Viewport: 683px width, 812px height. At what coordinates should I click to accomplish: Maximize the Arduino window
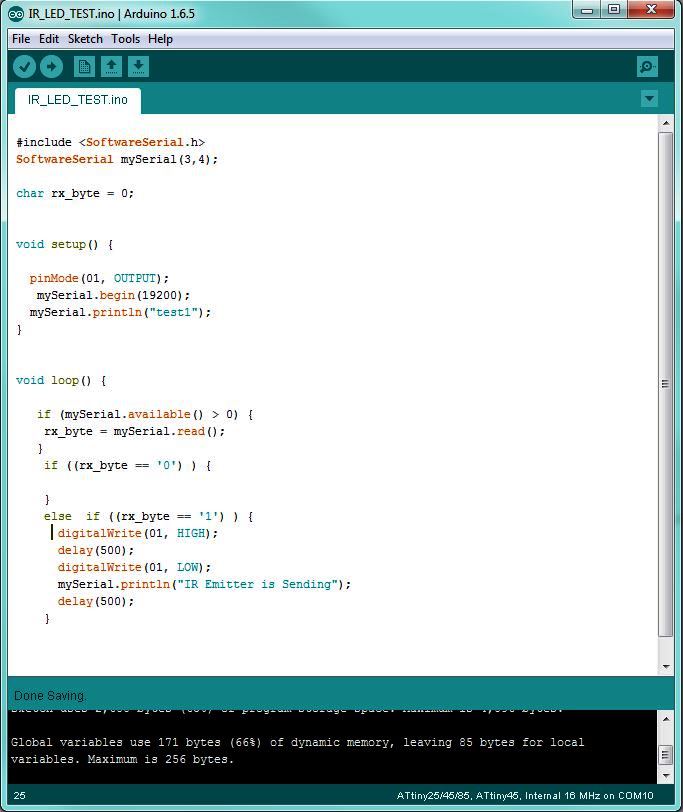614,10
